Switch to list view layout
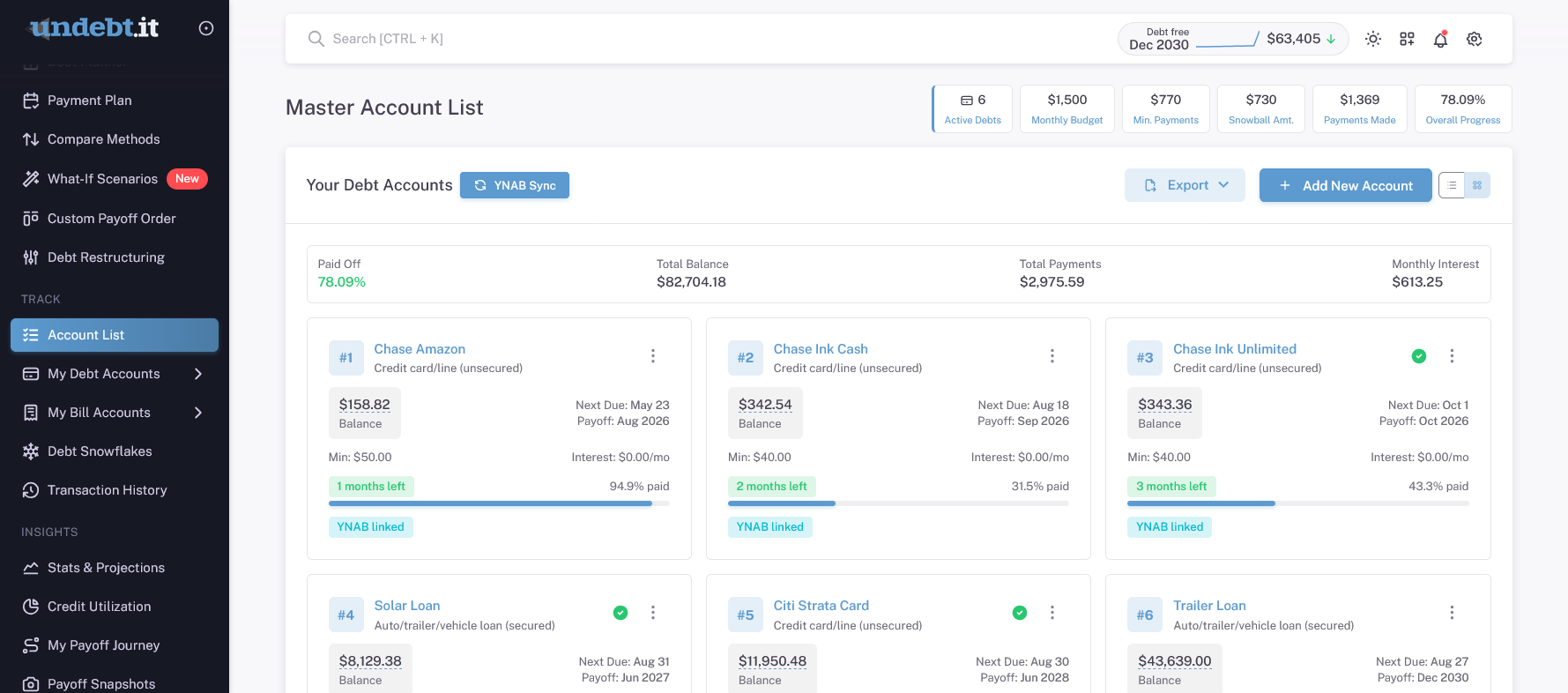Image resolution: width=1568 pixels, height=693 pixels. (1452, 185)
